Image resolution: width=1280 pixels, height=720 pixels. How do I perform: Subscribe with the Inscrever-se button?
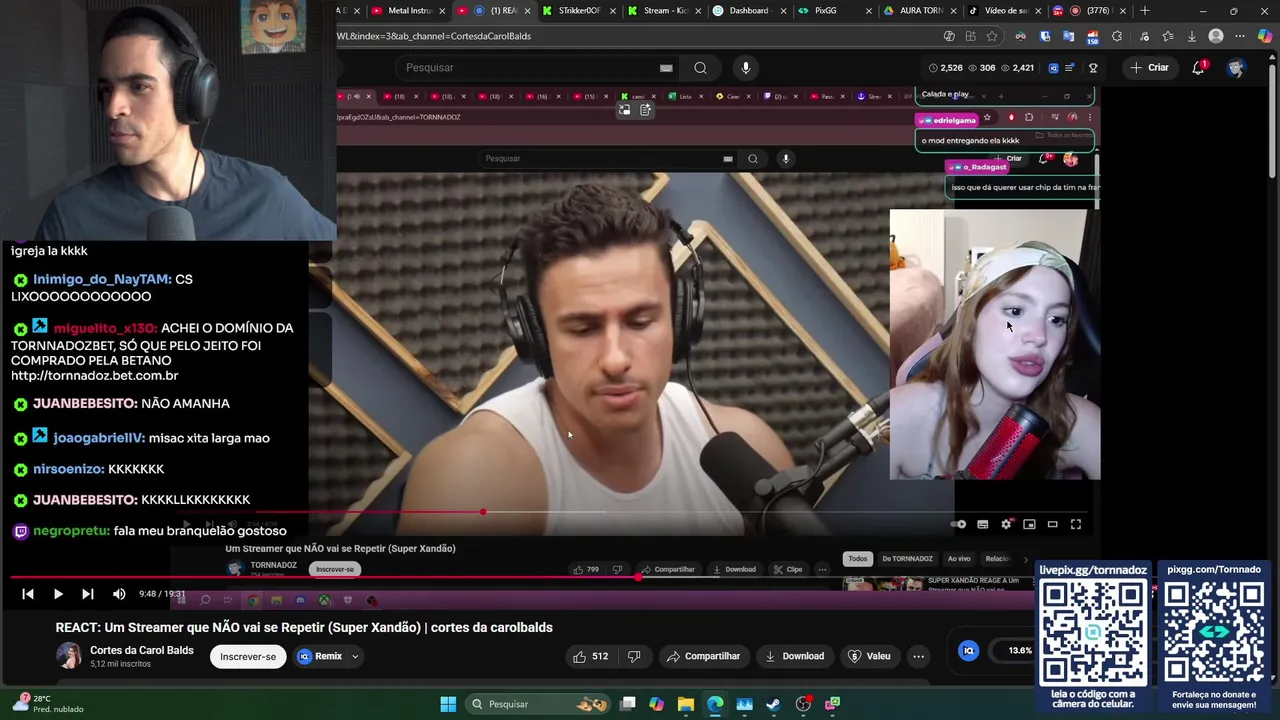coord(248,656)
